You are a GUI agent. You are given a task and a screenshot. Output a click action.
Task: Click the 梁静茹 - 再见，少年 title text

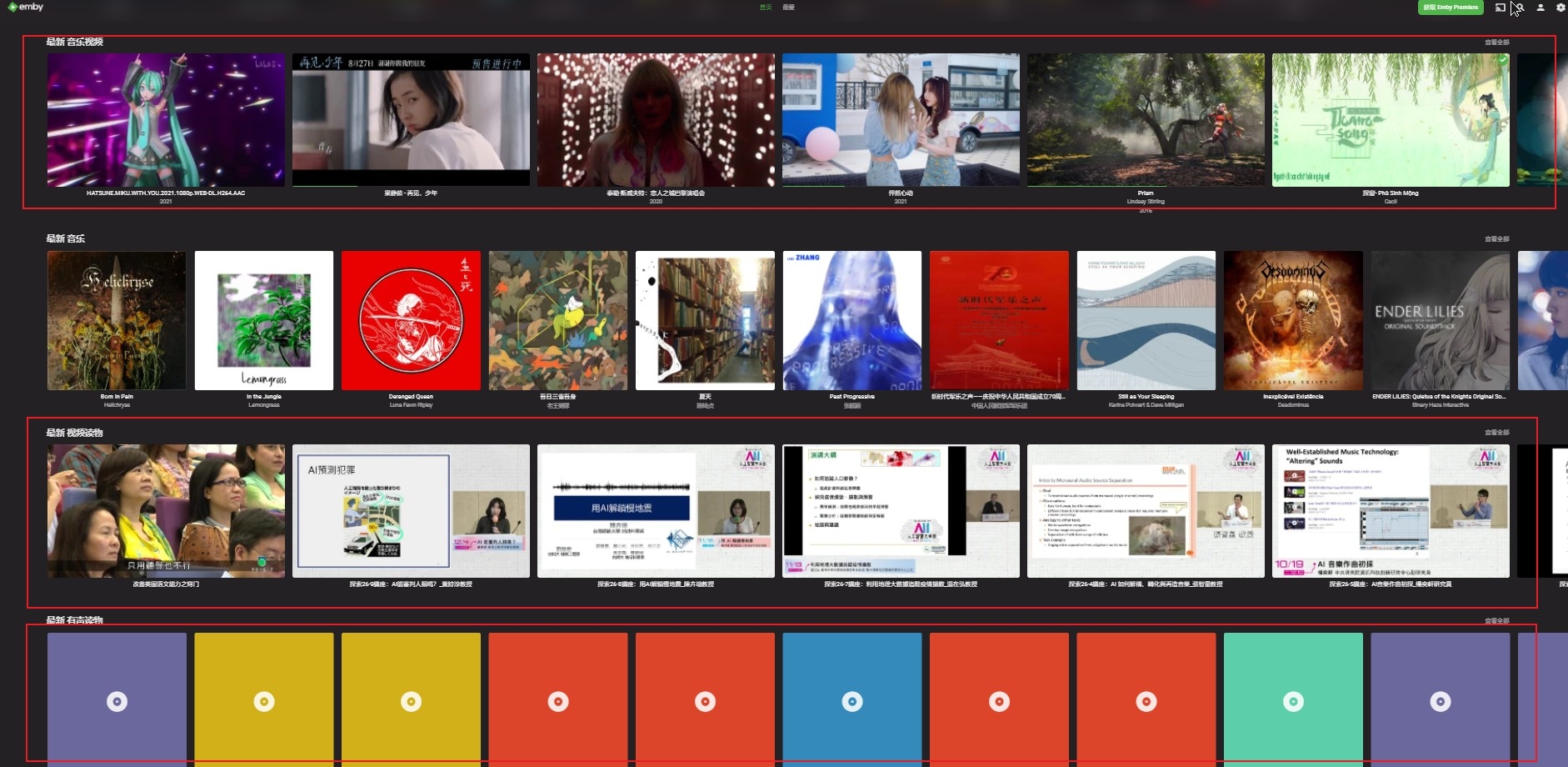coord(411,193)
